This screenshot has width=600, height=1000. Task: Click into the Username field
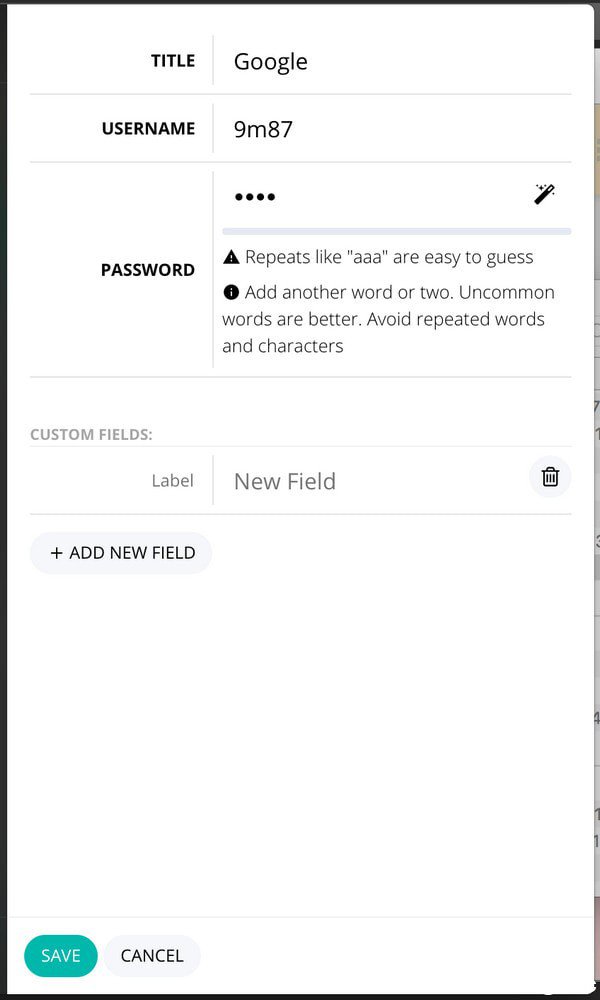390,129
